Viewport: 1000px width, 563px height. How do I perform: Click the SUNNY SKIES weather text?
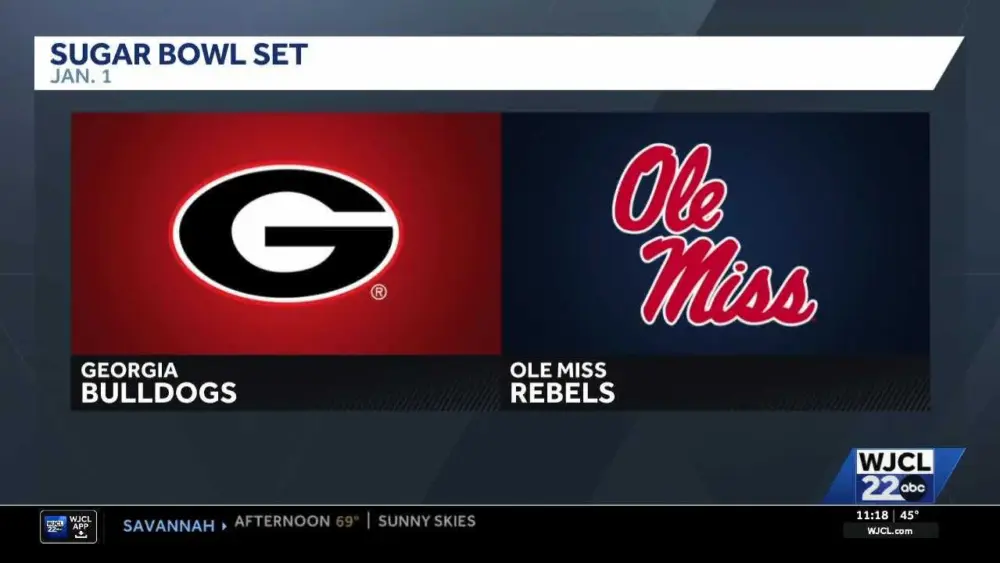pyautogui.click(x=426, y=522)
